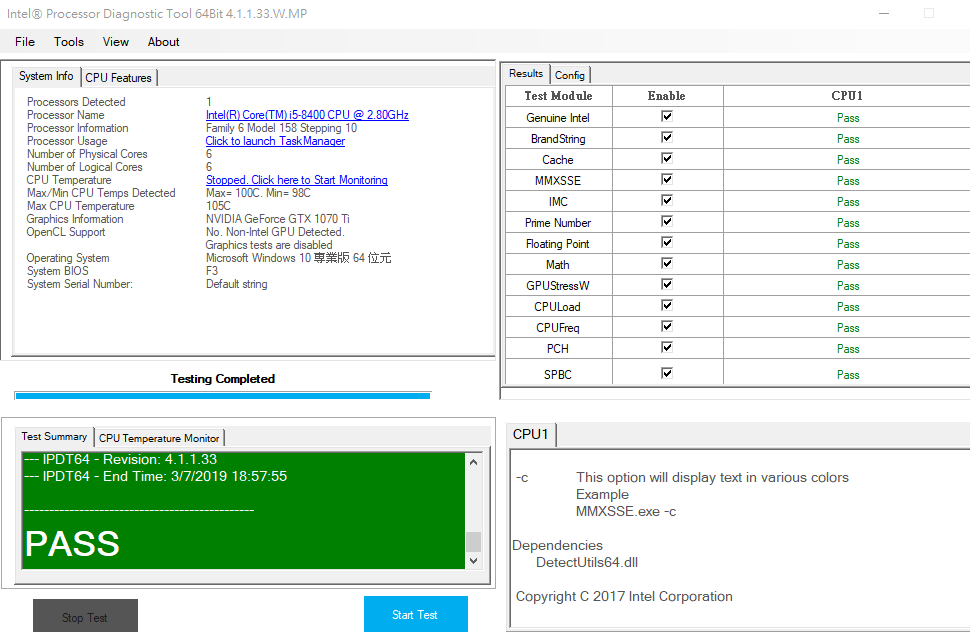
Task: Click the Testing Completed status label
Action: 223,378
